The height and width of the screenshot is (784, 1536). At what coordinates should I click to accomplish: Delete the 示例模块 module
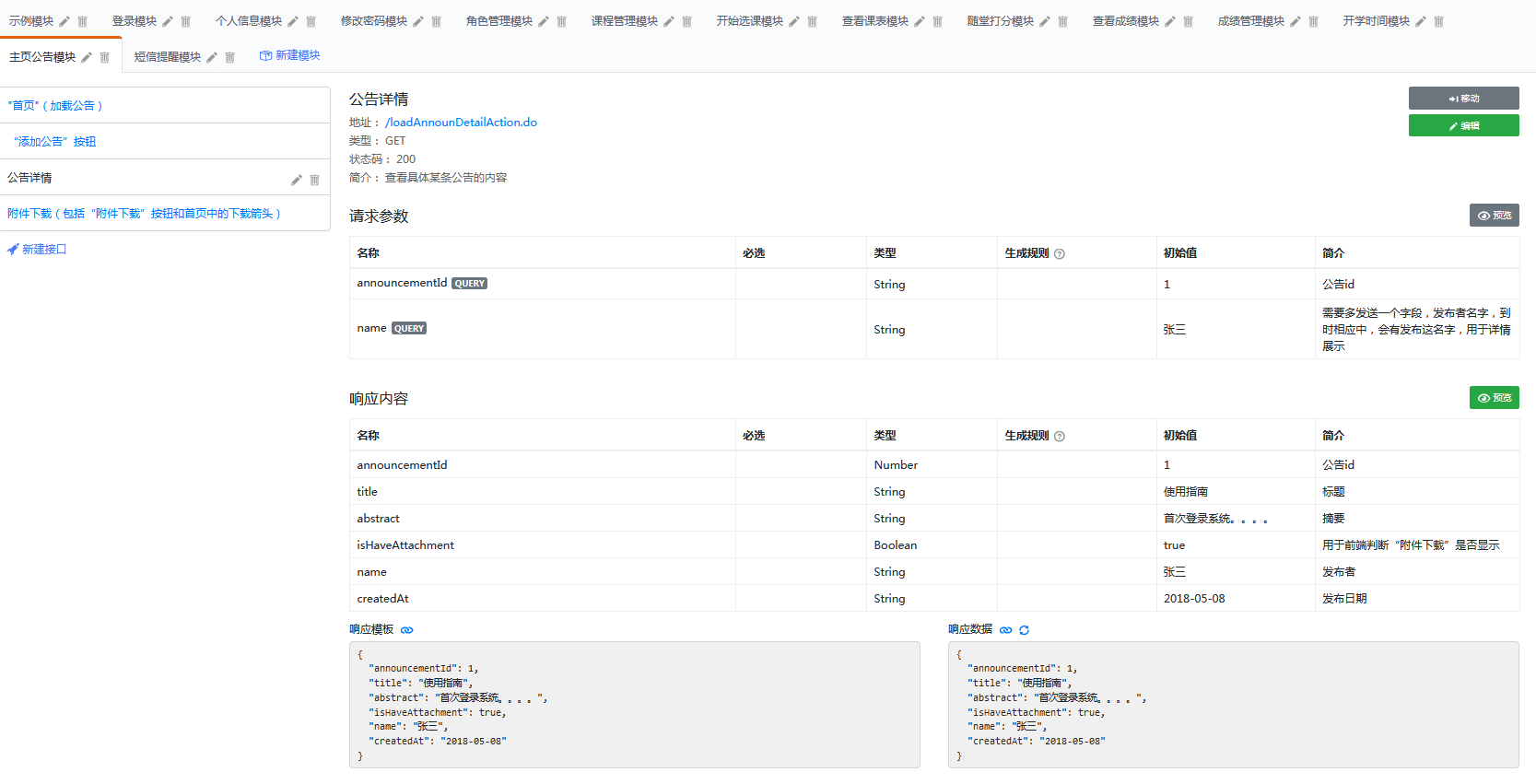click(x=82, y=21)
